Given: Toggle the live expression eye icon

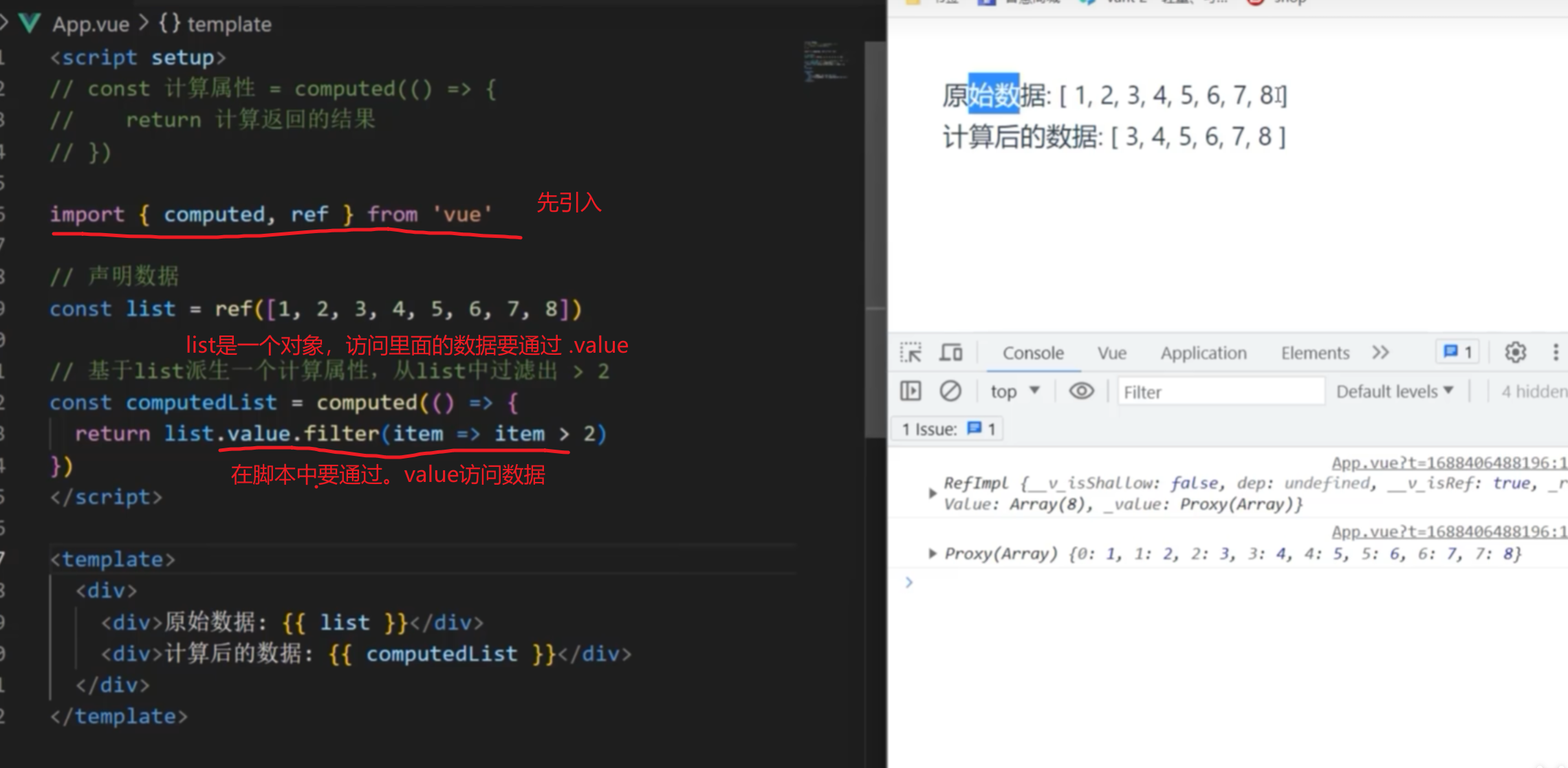Looking at the screenshot, I should [1081, 391].
